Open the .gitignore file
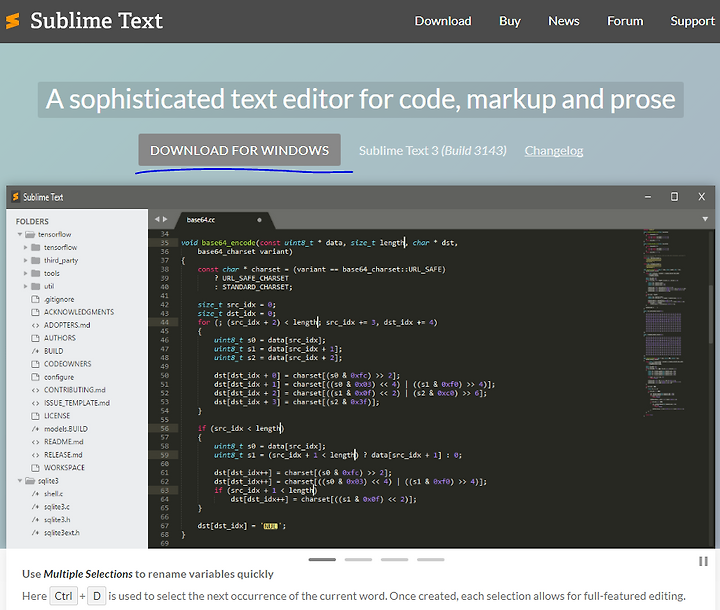 [59, 299]
